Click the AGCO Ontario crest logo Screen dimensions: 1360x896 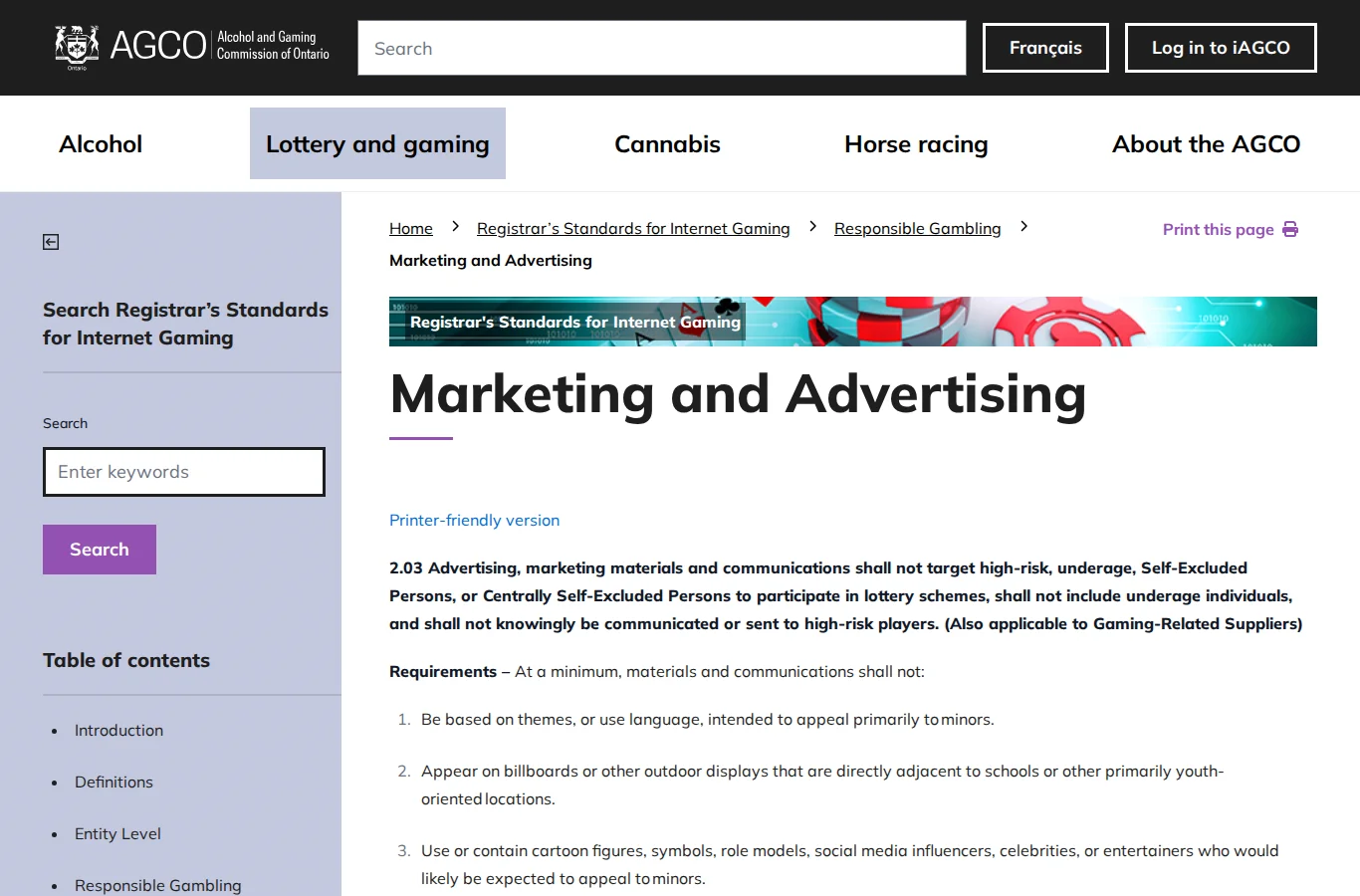click(x=77, y=47)
